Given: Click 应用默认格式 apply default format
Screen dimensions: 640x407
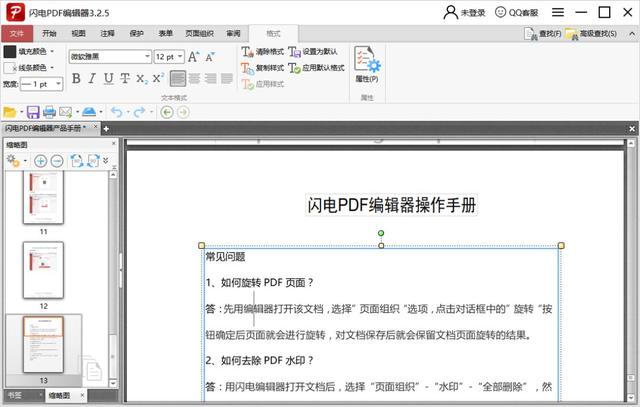Looking at the screenshot, I should click(x=316, y=68).
